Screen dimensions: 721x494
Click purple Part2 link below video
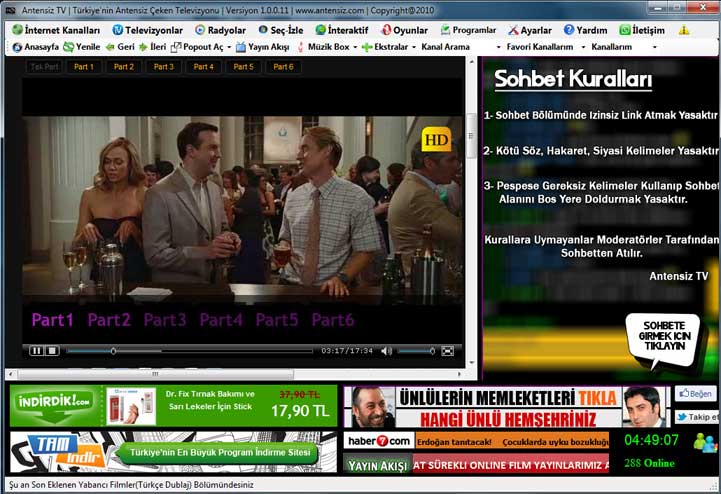pos(109,320)
